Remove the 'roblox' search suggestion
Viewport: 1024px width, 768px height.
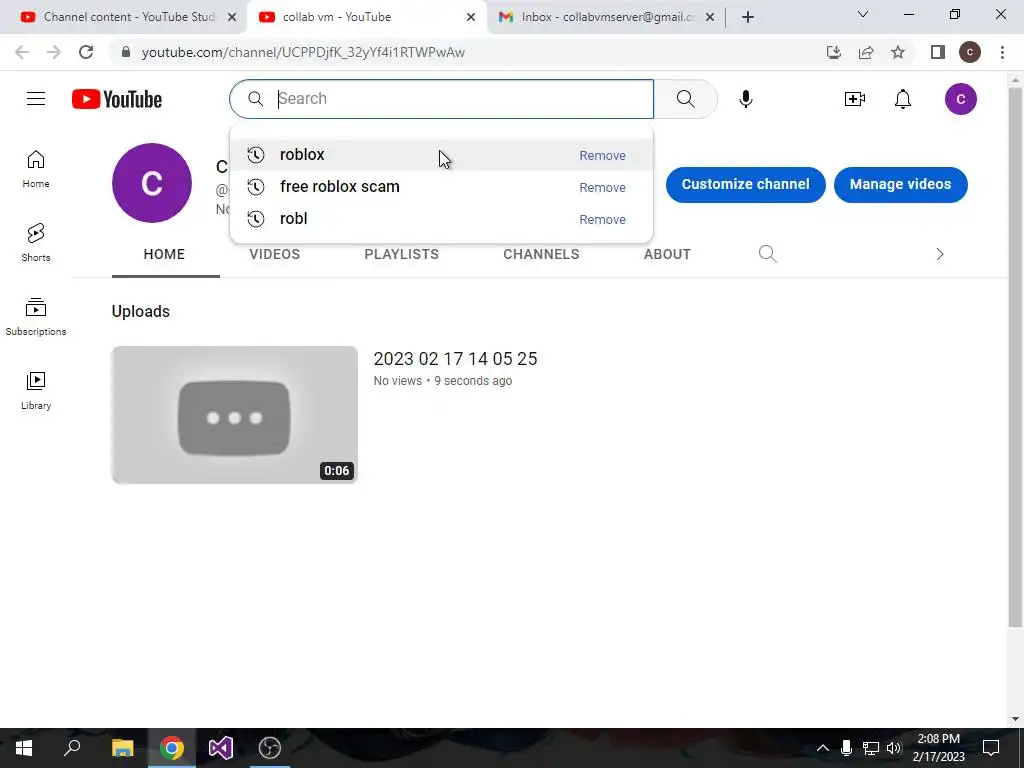(602, 155)
